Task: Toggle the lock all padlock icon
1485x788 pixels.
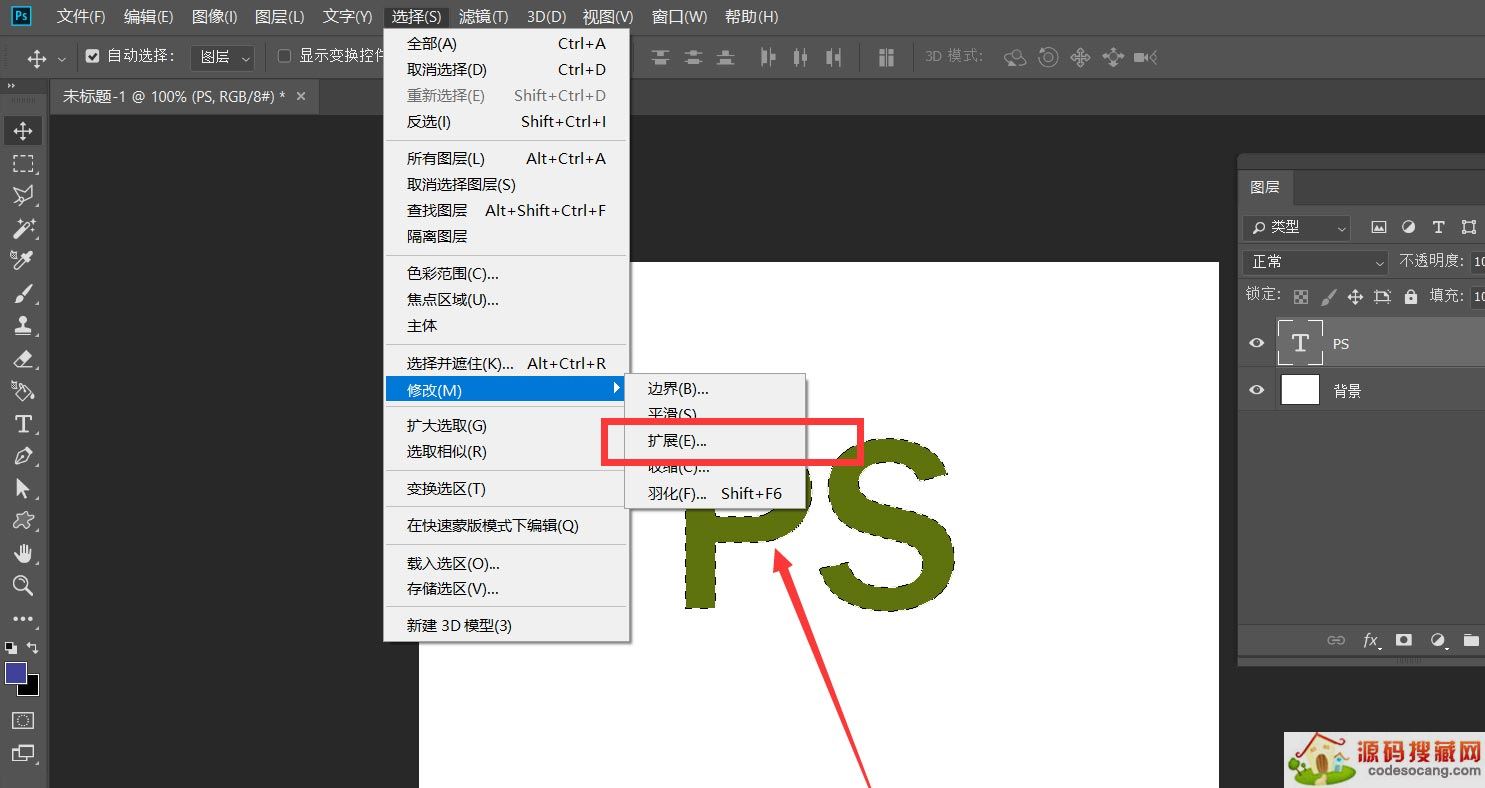Action: (1410, 296)
